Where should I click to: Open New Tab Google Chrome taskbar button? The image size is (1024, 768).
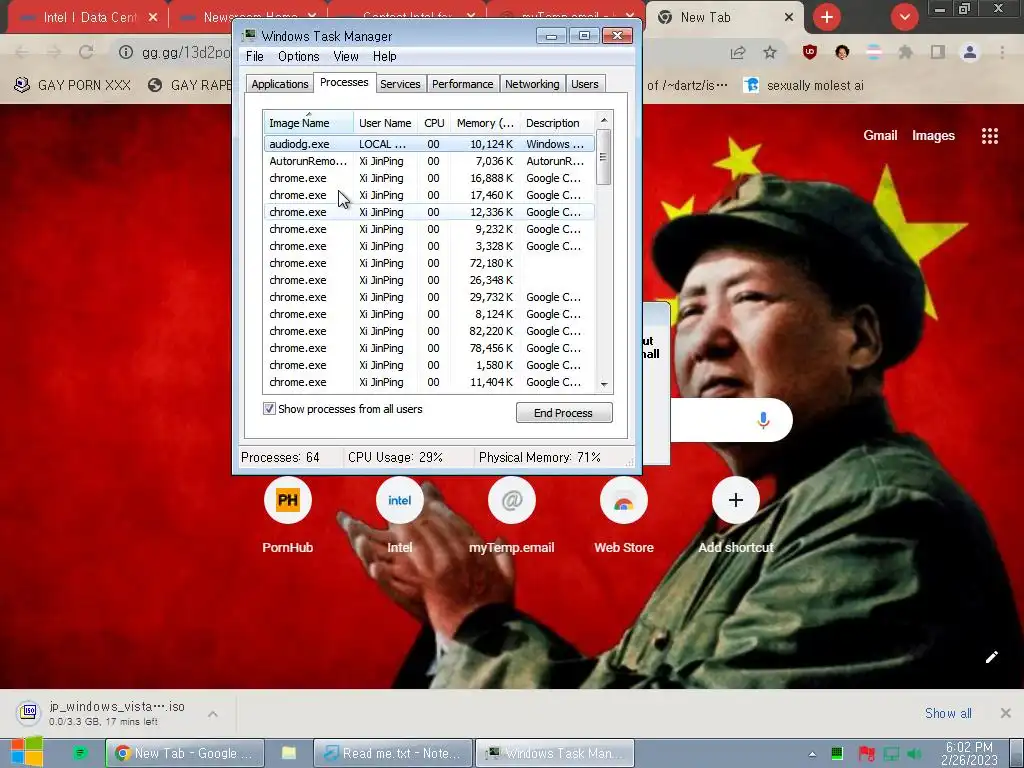point(185,753)
